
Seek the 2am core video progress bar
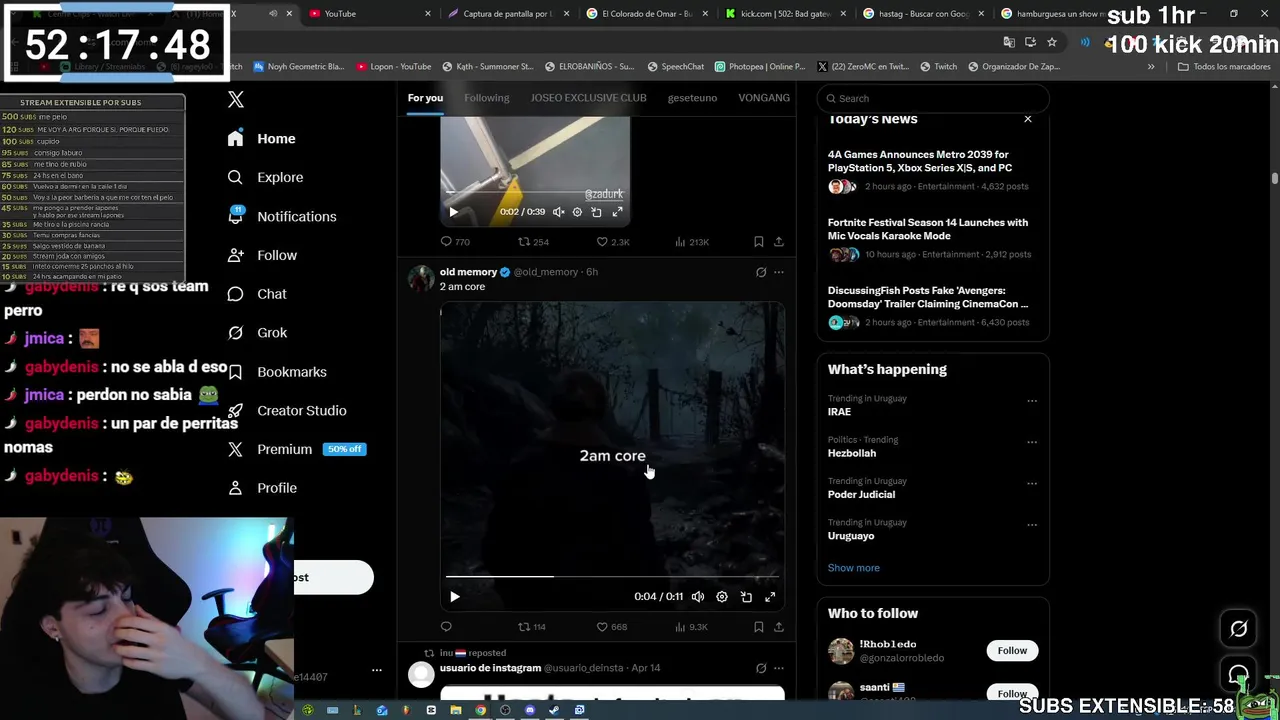click(612, 576)
